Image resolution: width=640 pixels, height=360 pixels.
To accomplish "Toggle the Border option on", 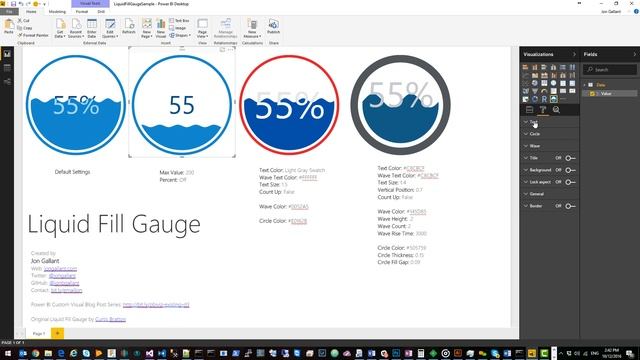I will coord(571,206).
